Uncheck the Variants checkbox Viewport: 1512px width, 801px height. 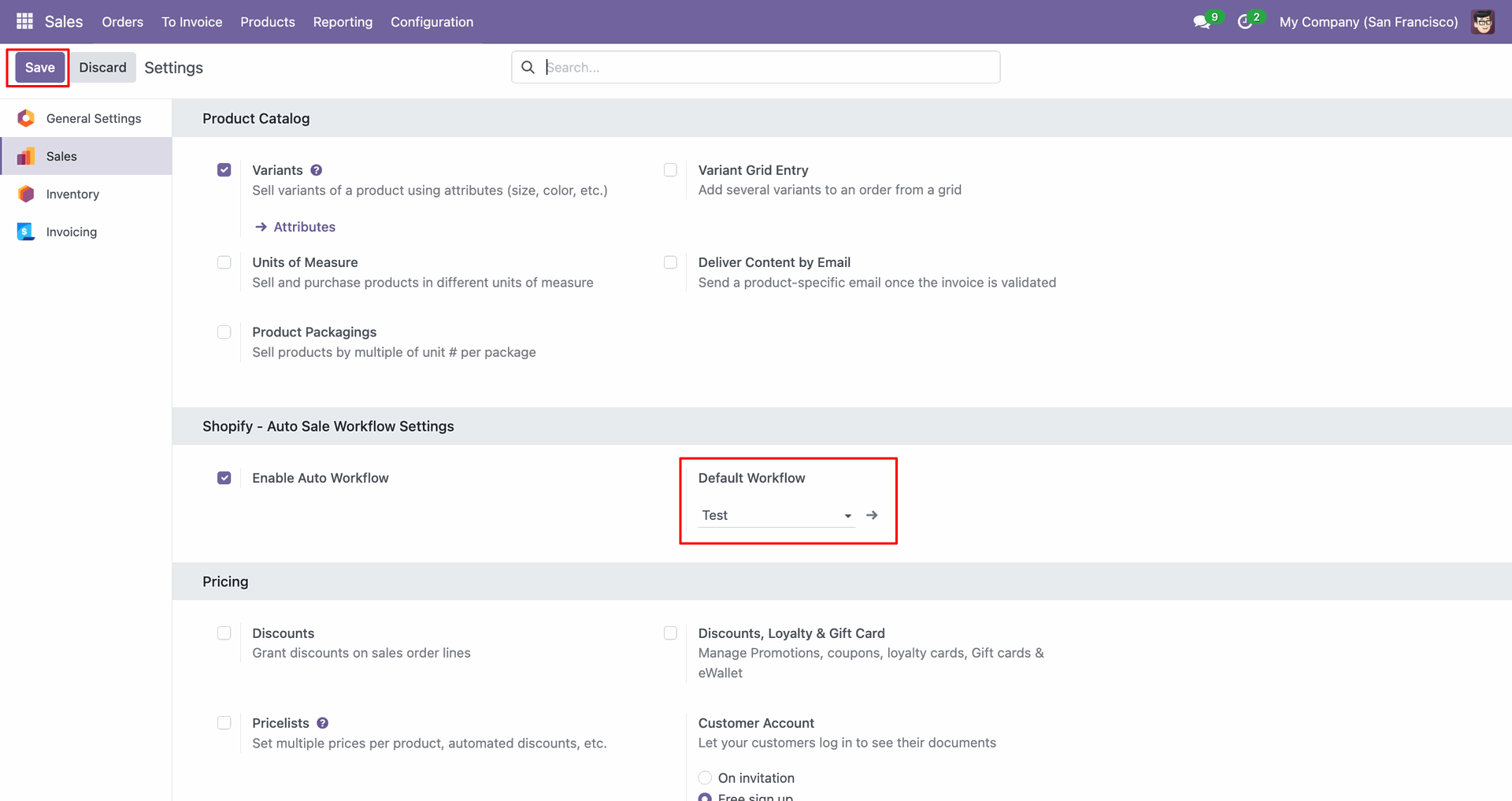click(x=224, y=170)
